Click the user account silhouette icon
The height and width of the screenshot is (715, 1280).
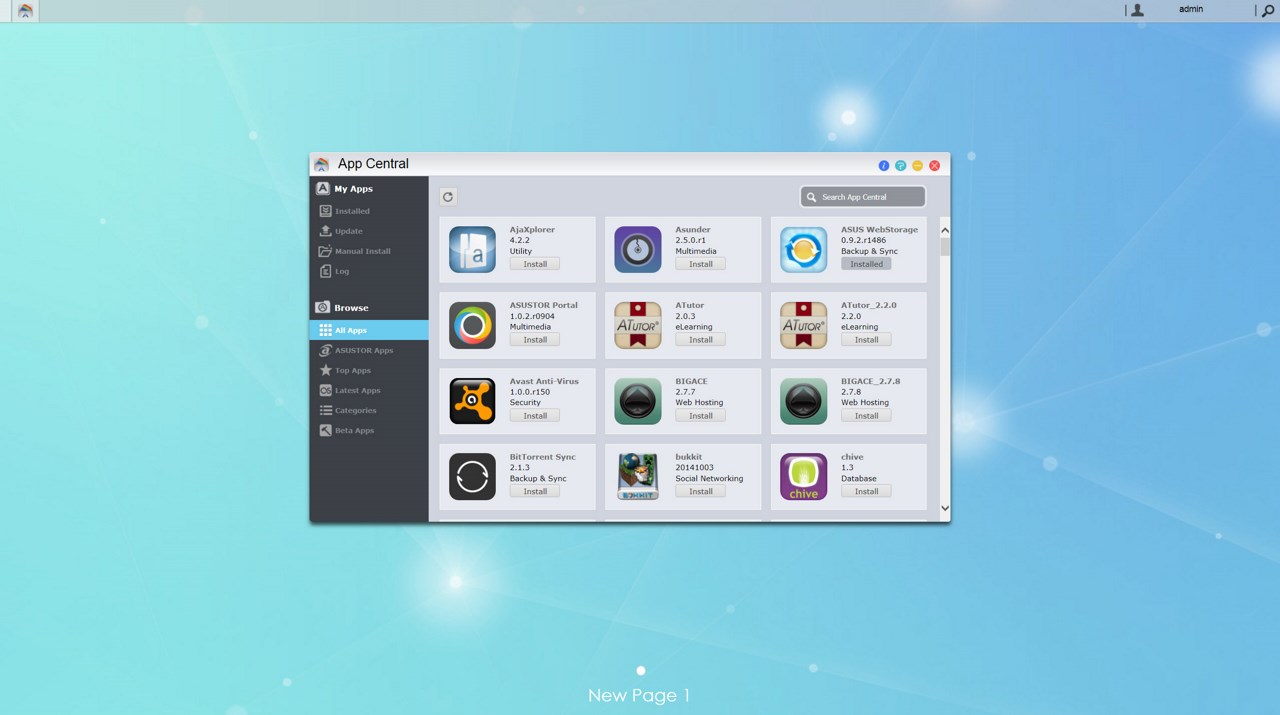(1137, 10)
